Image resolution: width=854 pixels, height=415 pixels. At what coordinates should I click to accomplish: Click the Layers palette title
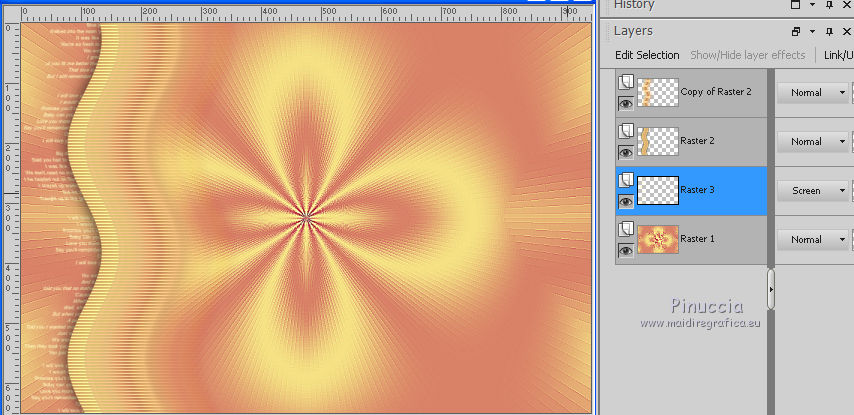[633, 31]
